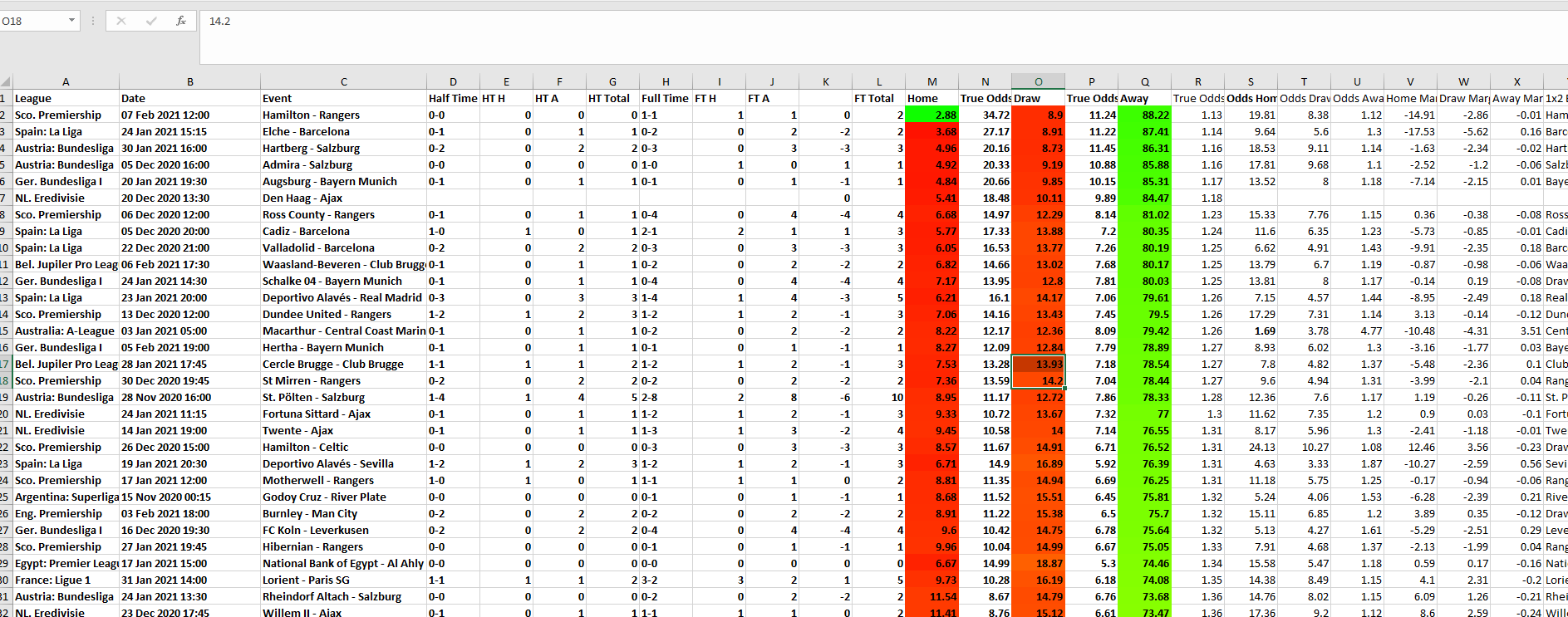Click the FT Total header cell
The width and height of the screenshot is (1568, 617).
coord(878,98)
